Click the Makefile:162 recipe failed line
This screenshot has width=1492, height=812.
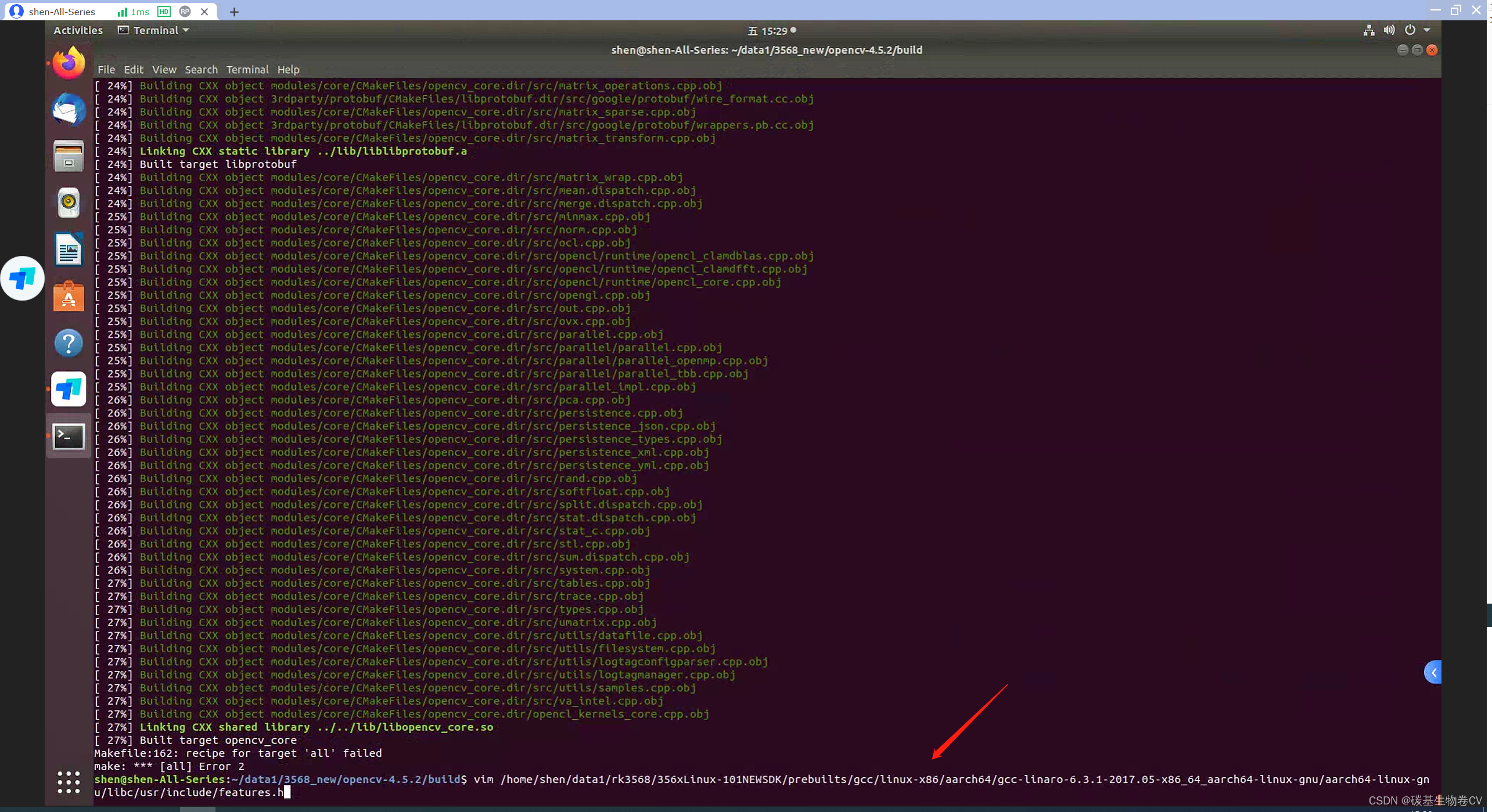238,753
